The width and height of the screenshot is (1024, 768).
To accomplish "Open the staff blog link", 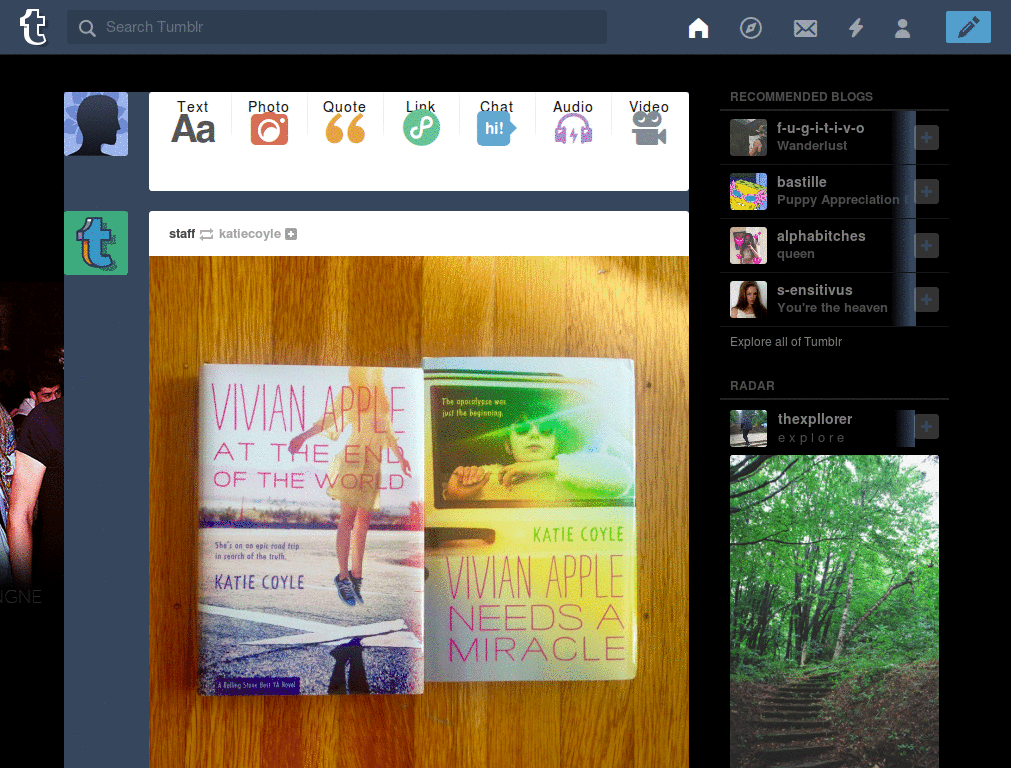I will click(182, 234).
